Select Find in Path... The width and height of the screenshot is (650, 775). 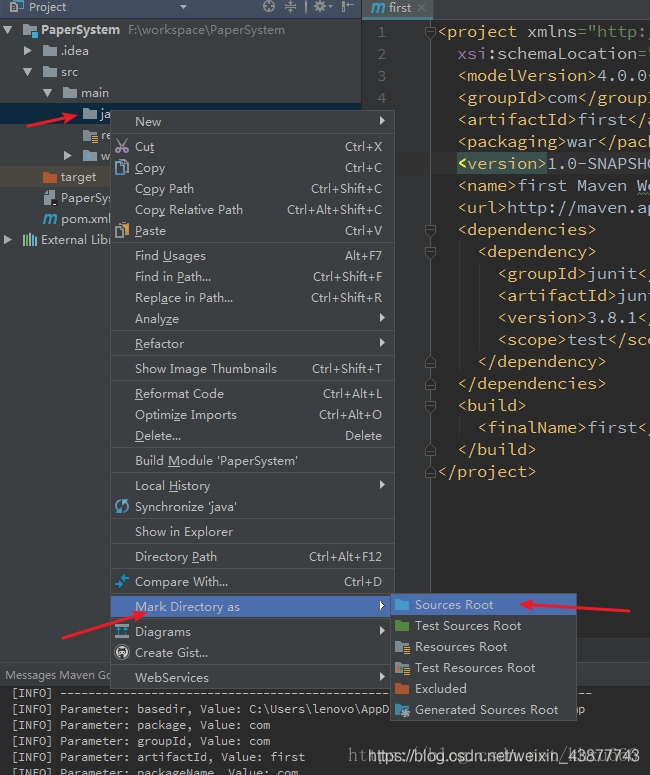click(253, 277)
